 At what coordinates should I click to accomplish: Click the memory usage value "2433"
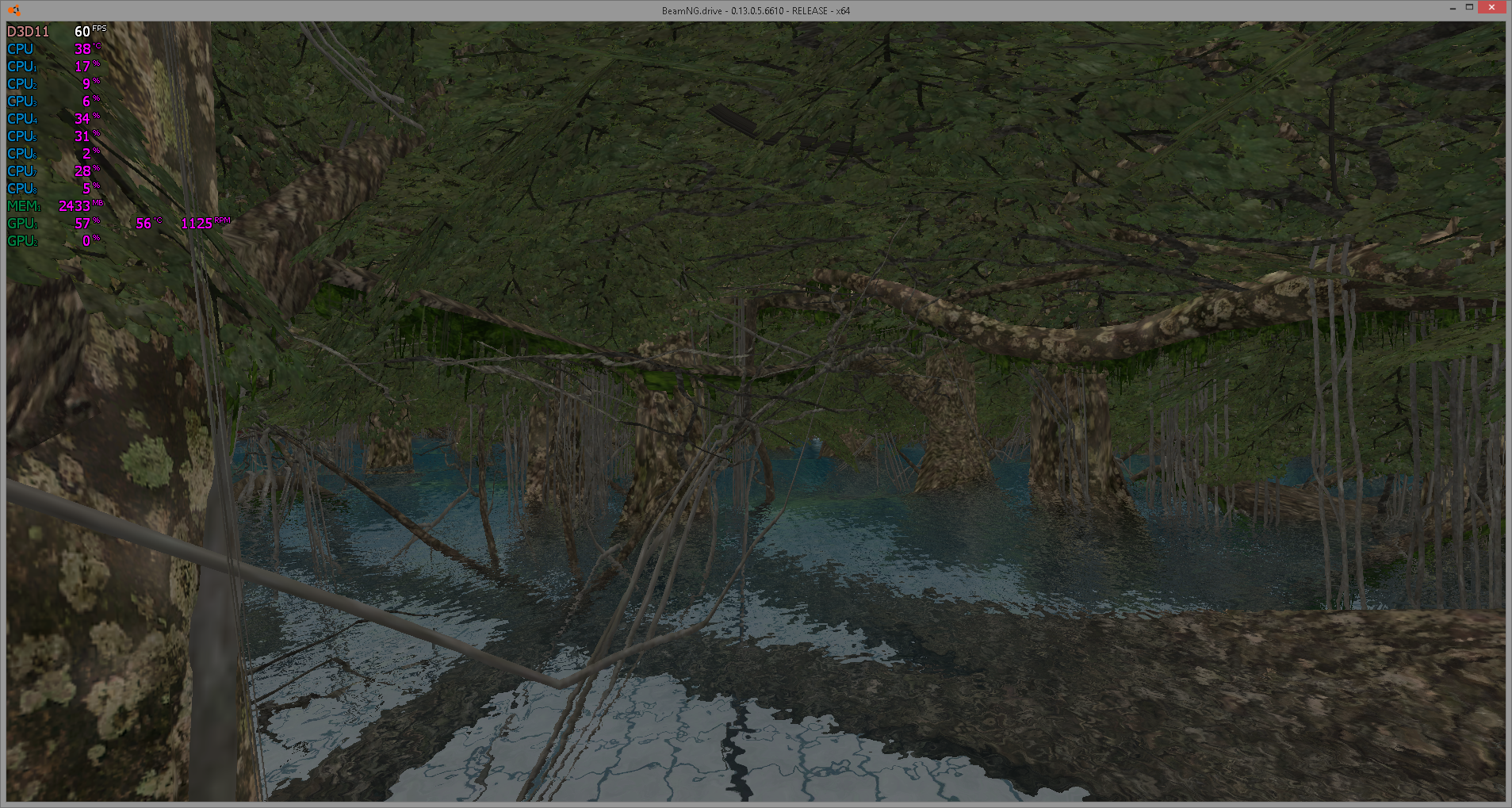[x=75, y=206]
